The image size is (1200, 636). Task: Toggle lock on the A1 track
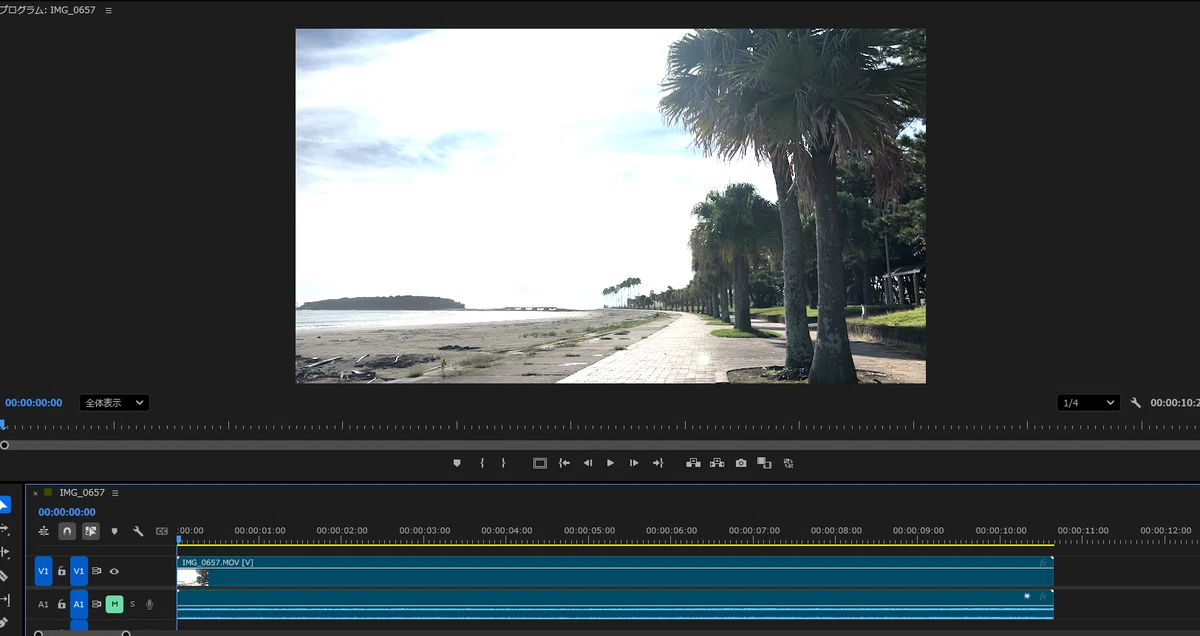click(x=61, y=604)
